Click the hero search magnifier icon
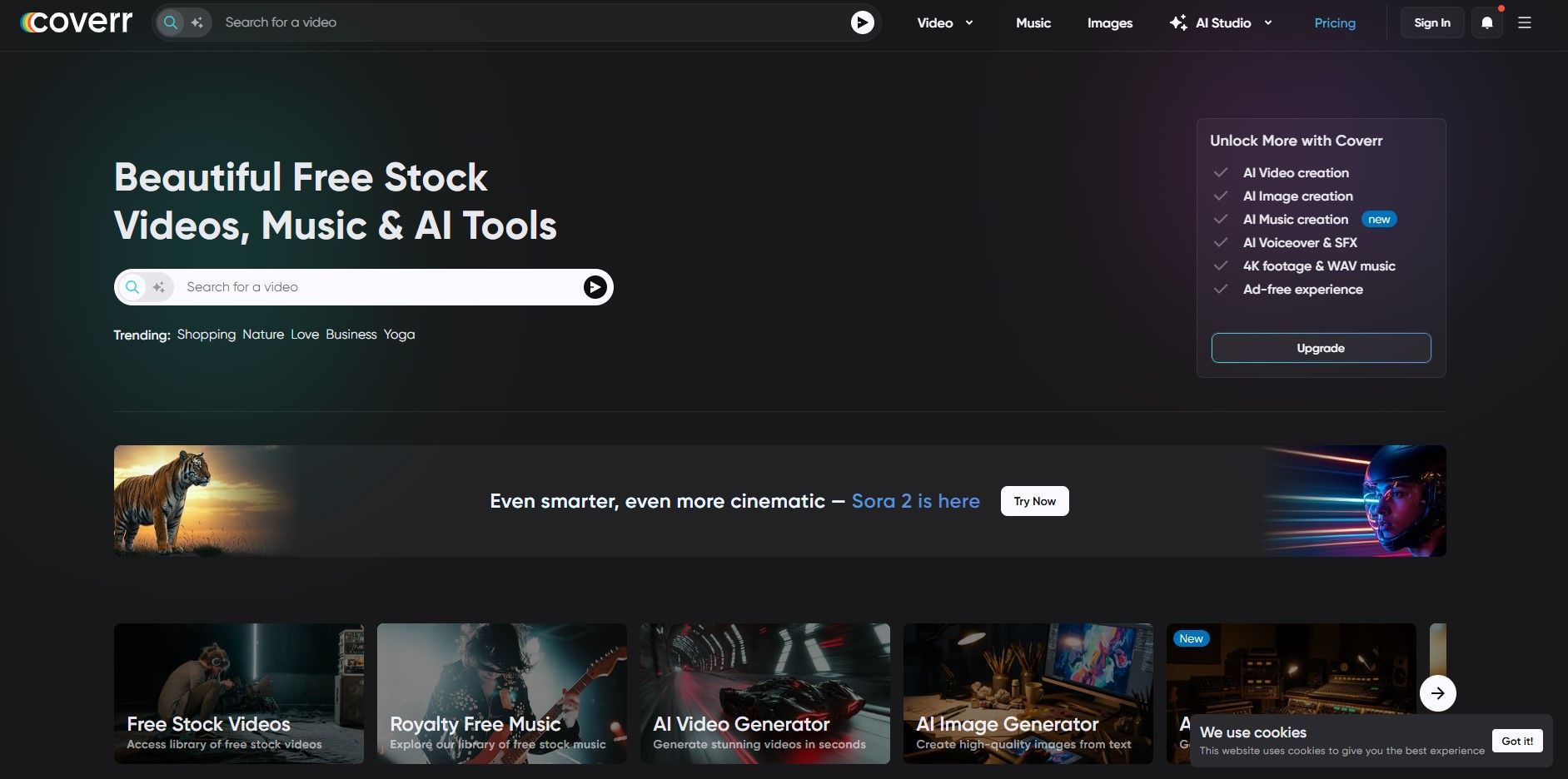Screen dimensions: 1568x779 [132, 287]
